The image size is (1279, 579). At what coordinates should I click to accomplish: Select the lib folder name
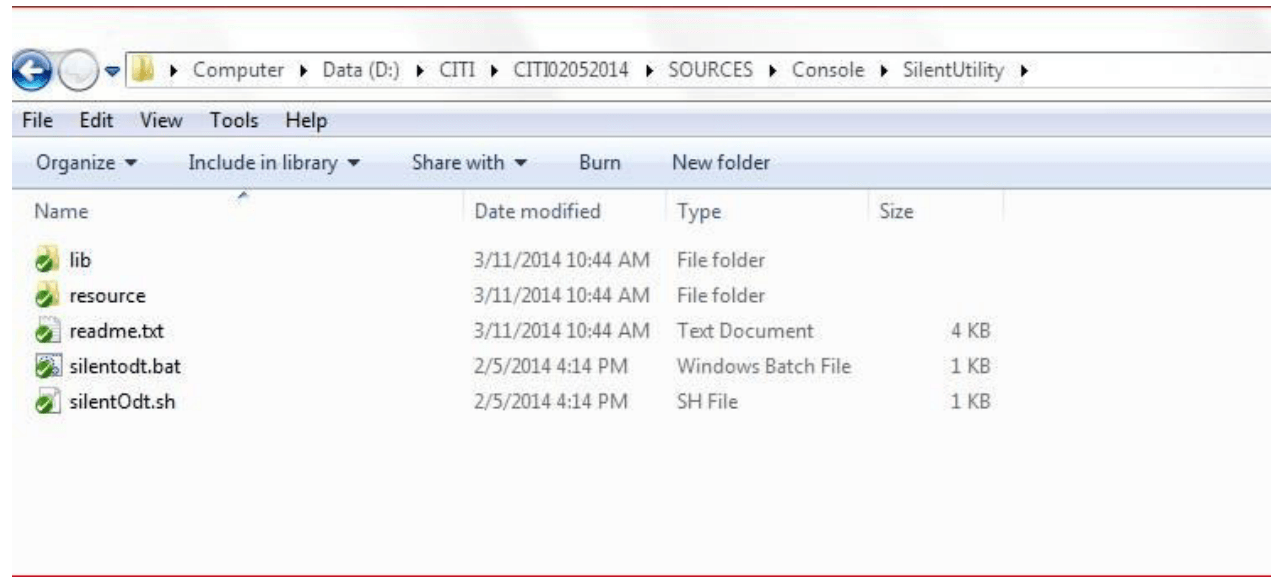[x=80, y=260]
